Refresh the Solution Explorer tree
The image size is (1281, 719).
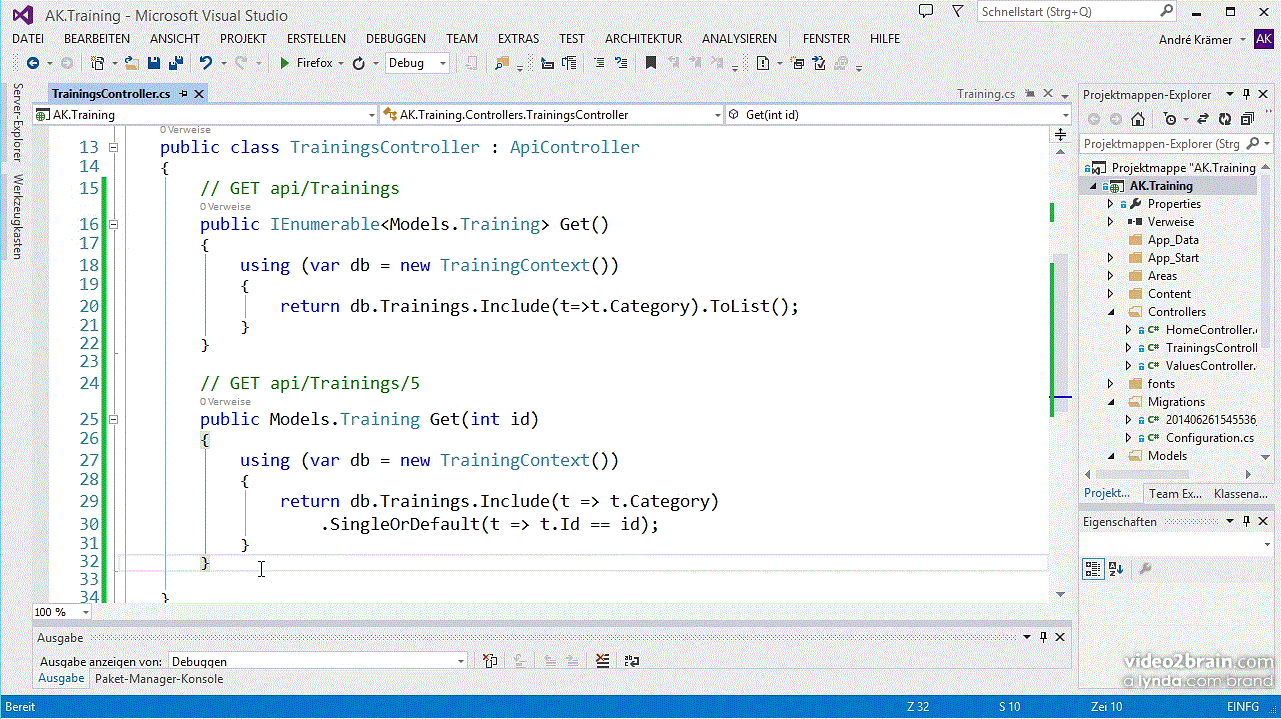click(x=1225, y=119)
